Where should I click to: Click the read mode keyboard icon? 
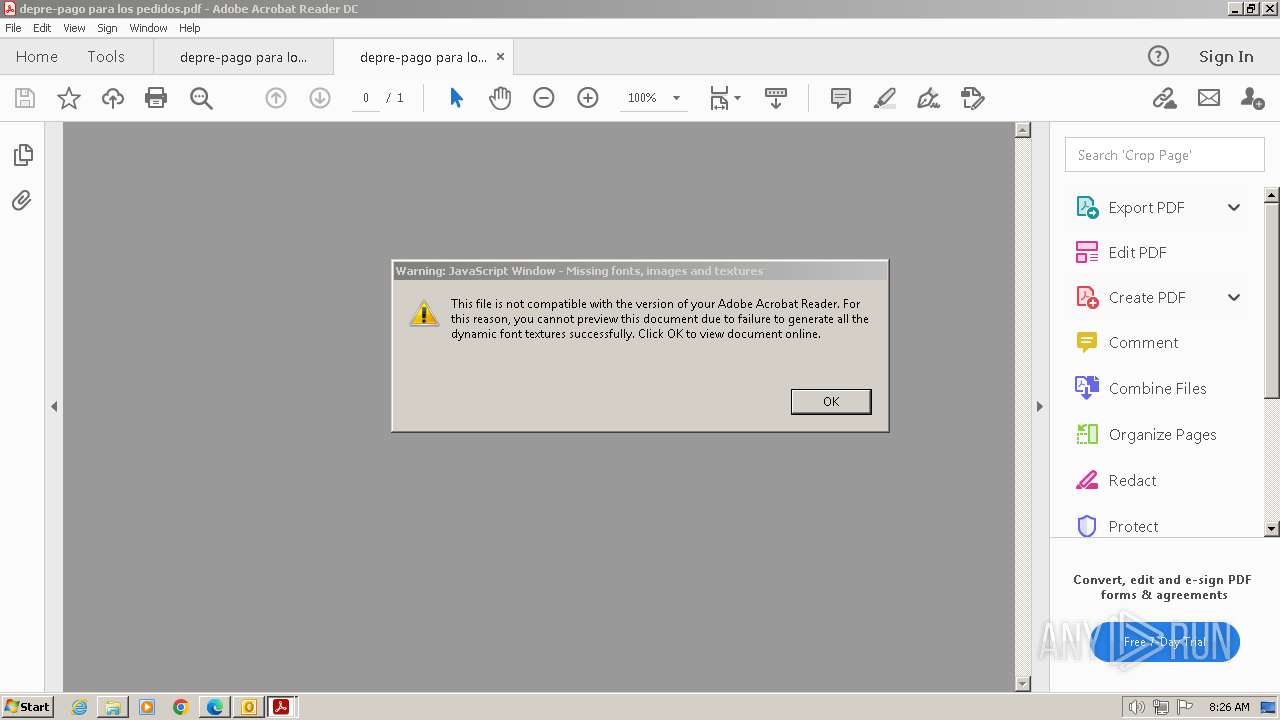tap(776, 98)
